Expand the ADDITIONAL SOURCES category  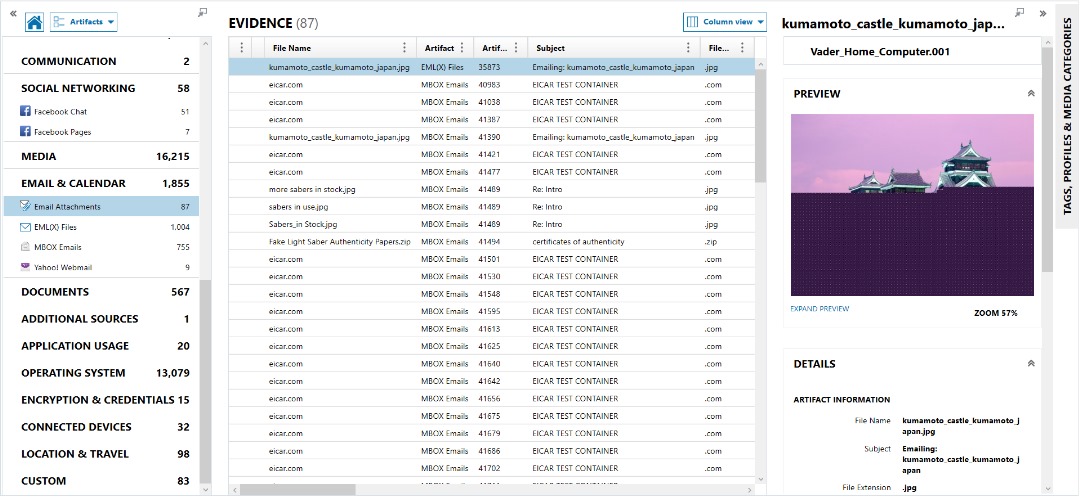[101, 319]
